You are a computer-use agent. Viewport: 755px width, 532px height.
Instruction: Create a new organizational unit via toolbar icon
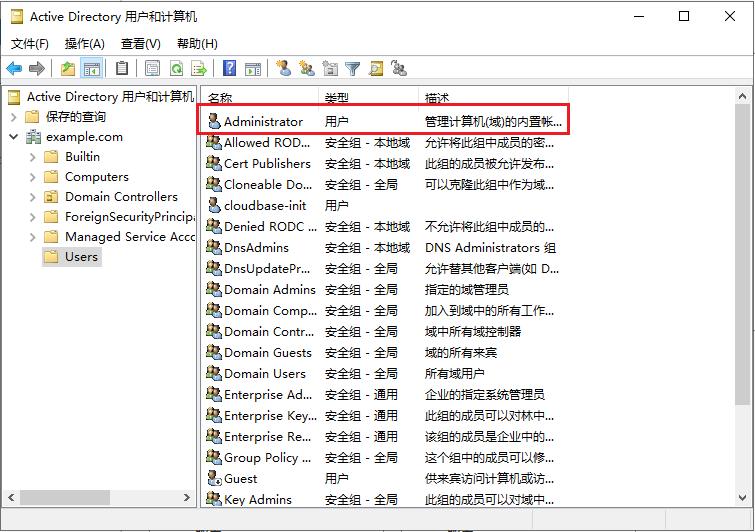[330, 68]
